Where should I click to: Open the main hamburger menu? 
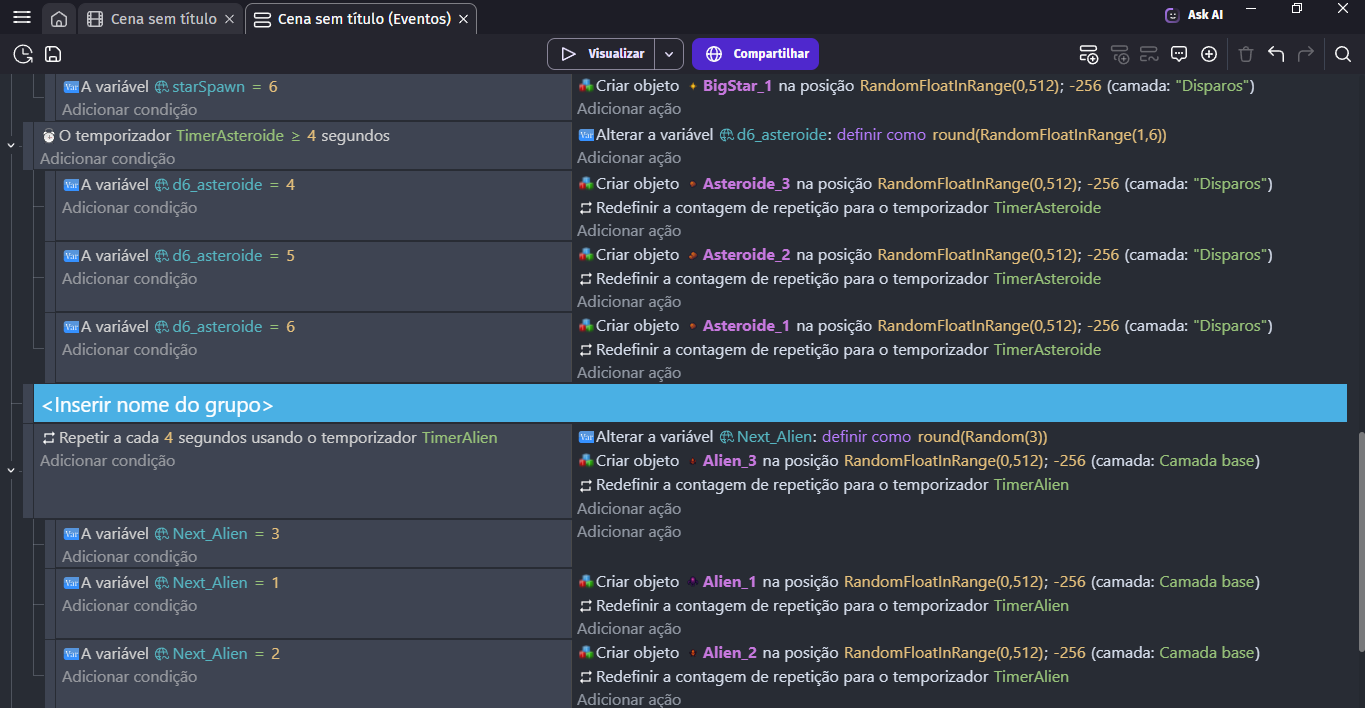click(22, 18)
